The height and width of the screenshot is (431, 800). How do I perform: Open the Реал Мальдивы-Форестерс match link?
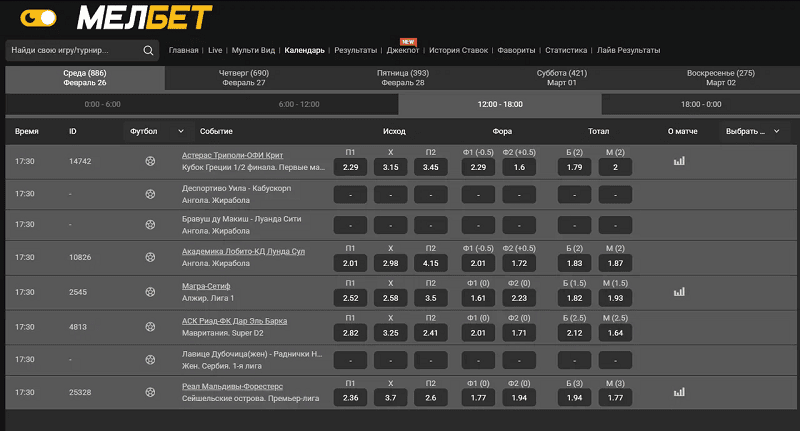[233, 386]
